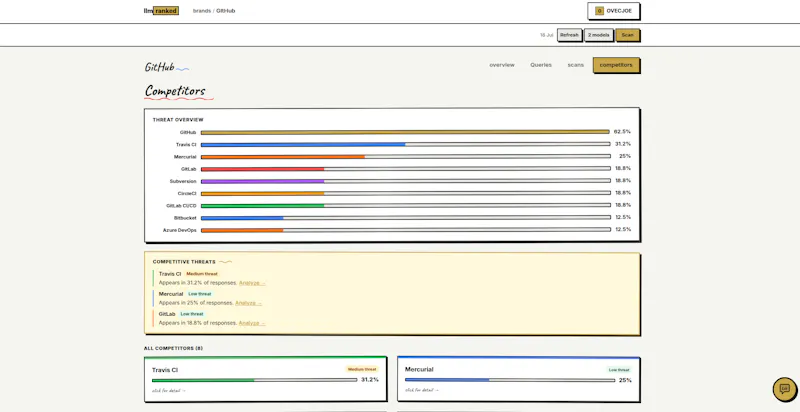
Task: Click the 31.2% value in threat overview
Action: pos(623,144)
